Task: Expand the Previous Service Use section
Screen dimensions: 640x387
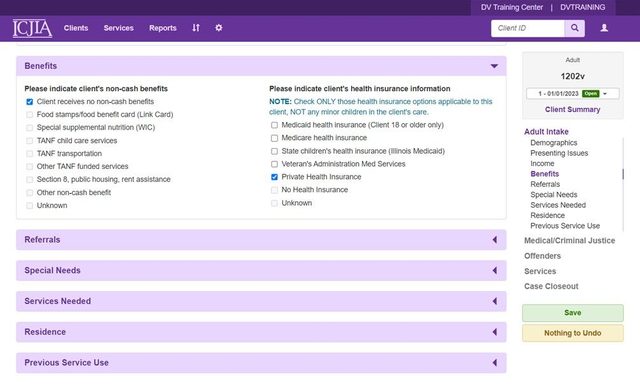Action: pyautogui.click(x=261, y=363)
